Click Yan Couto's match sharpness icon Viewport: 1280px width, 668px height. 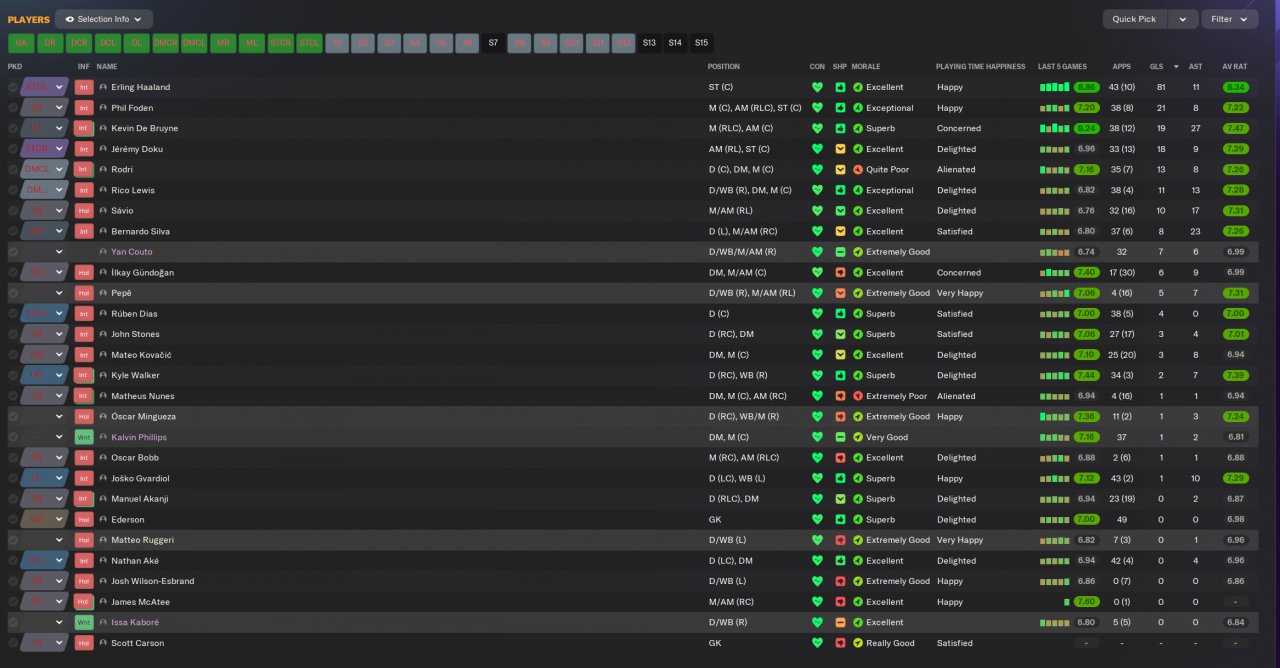(840, 252)
